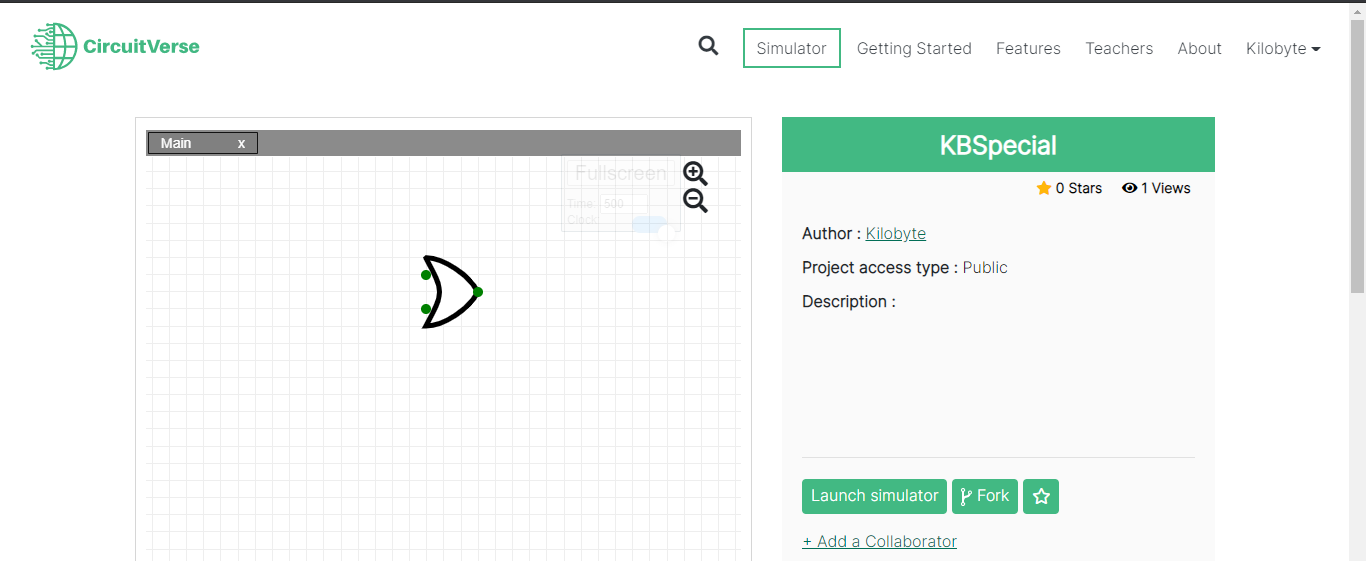Fork the KBSpecial project
The image size is (1366, 561).
pos(985,496)
